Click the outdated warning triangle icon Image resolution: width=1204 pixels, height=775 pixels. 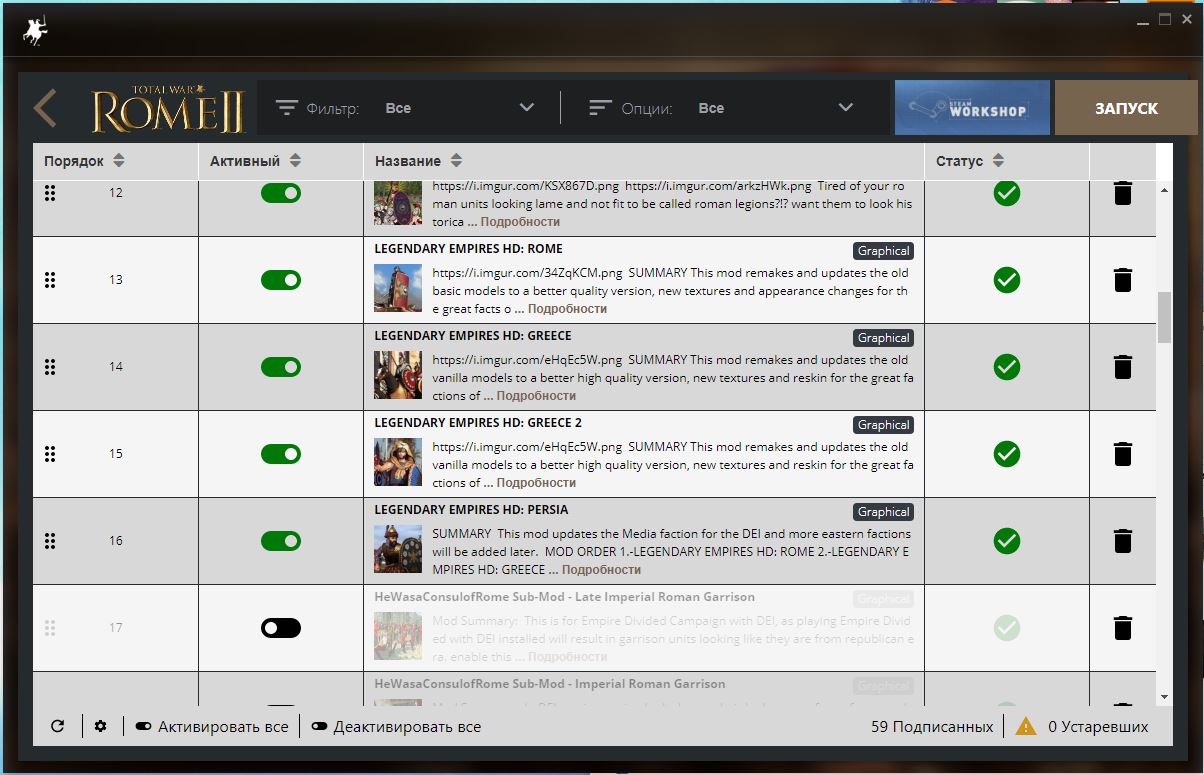(1026, 727)
